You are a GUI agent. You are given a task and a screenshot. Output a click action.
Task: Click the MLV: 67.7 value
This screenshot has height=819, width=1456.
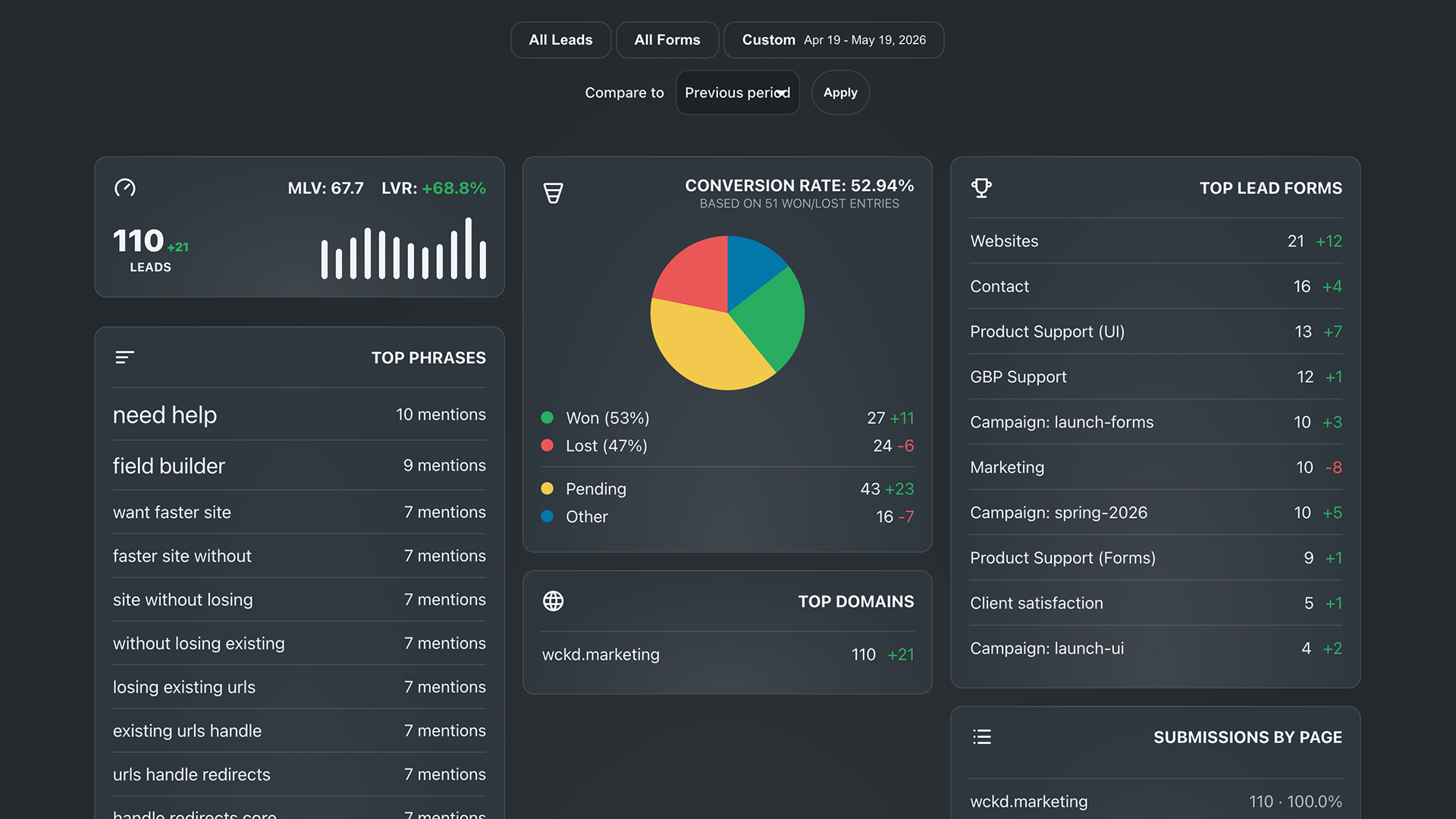pos(325,188)
